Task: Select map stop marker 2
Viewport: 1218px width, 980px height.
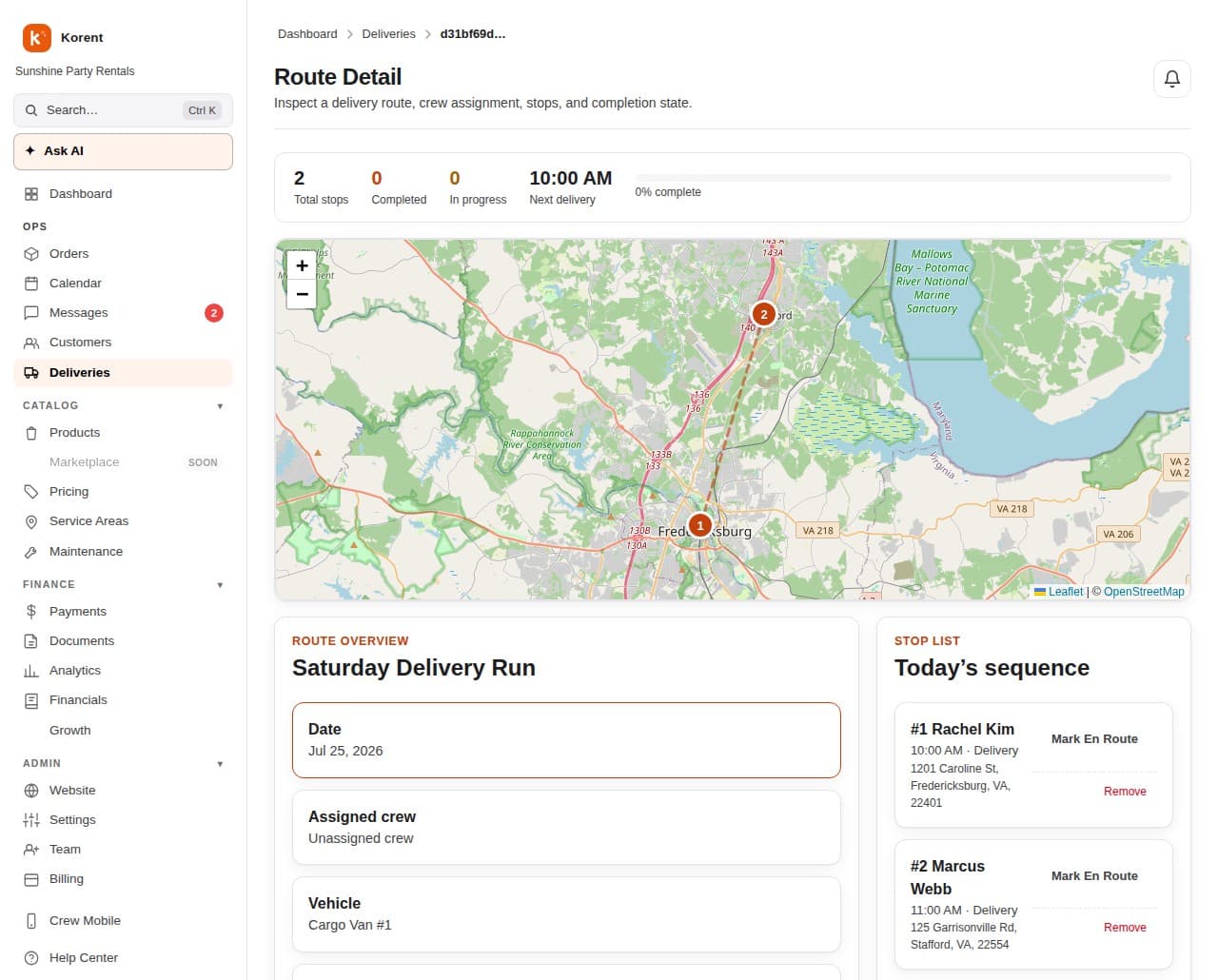Action: click(763, 314)
